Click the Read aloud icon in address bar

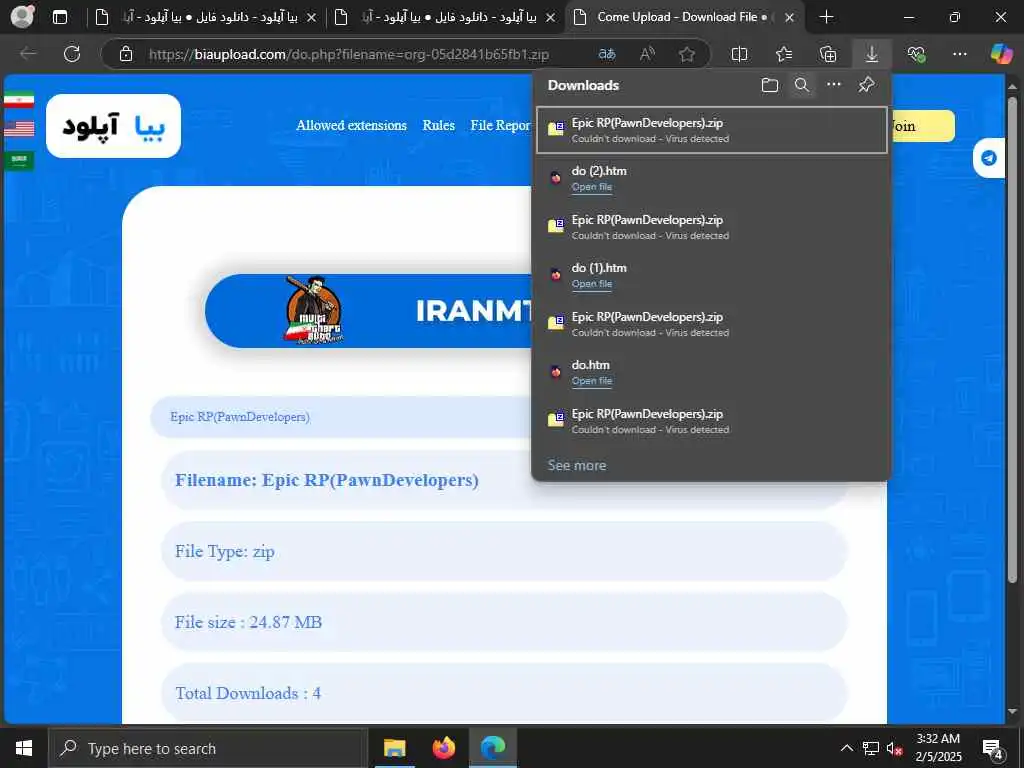pyautogui.click(x=647, y=54)
